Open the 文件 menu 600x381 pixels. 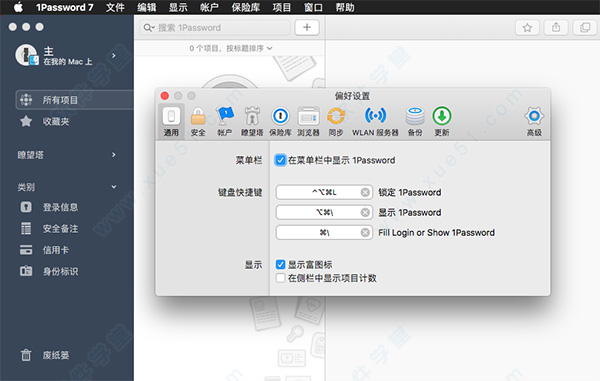pos(115,7)
